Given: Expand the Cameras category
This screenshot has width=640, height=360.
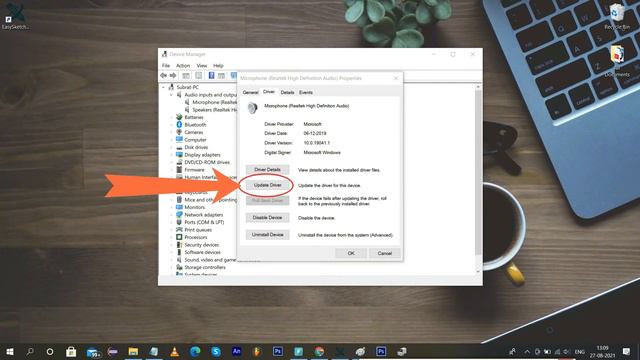Looking at the screenshot, I should 171,132.
